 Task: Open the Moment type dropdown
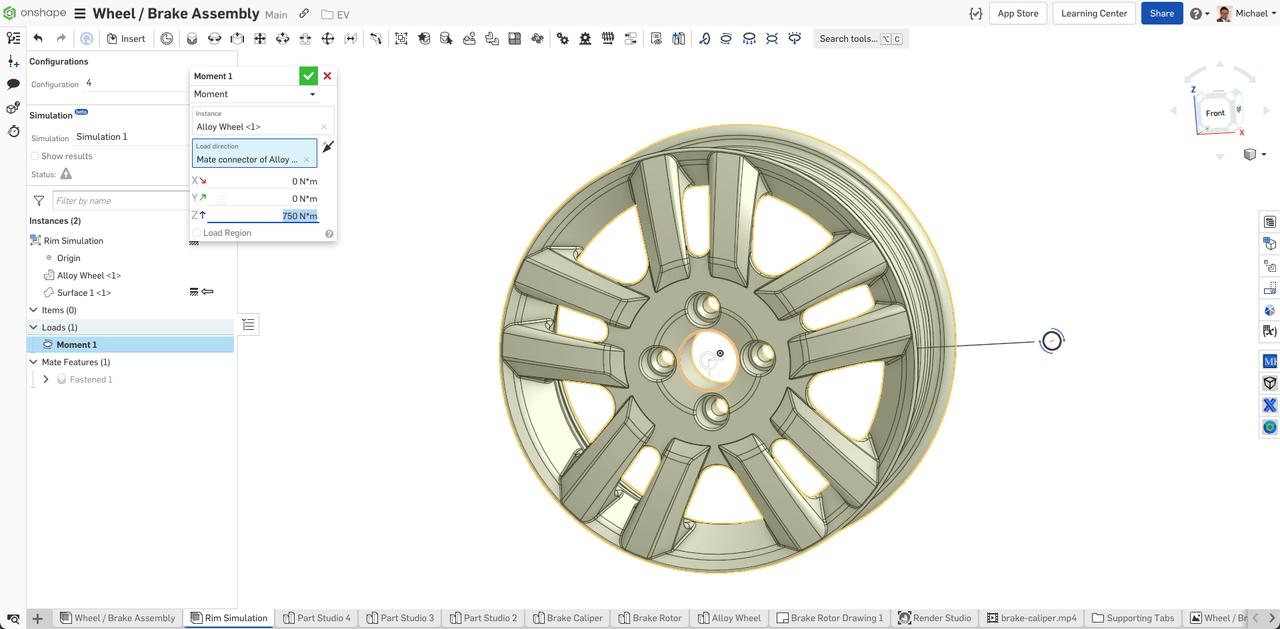(312, 93)
